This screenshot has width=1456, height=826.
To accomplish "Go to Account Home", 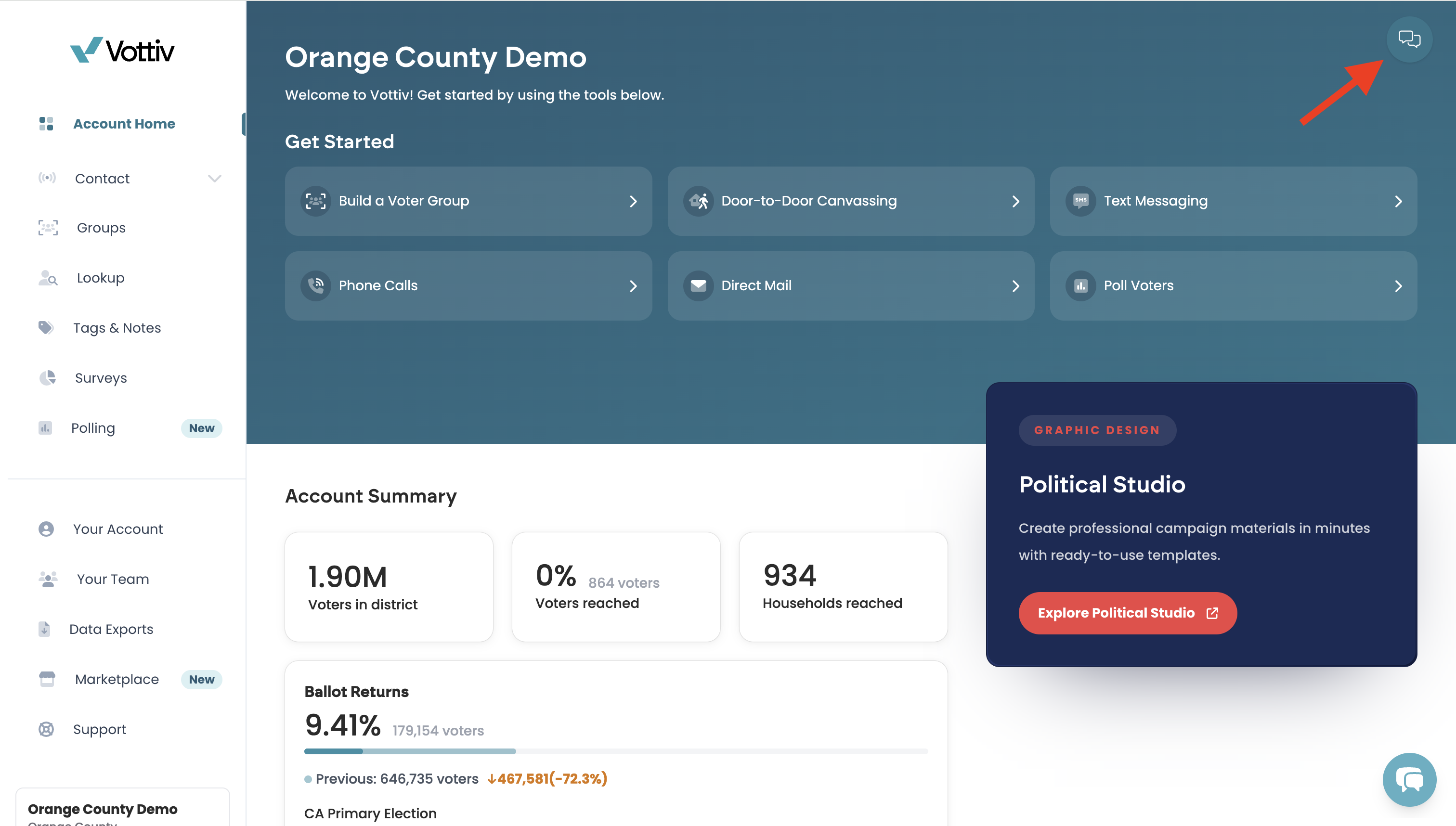I will (124, 124).
